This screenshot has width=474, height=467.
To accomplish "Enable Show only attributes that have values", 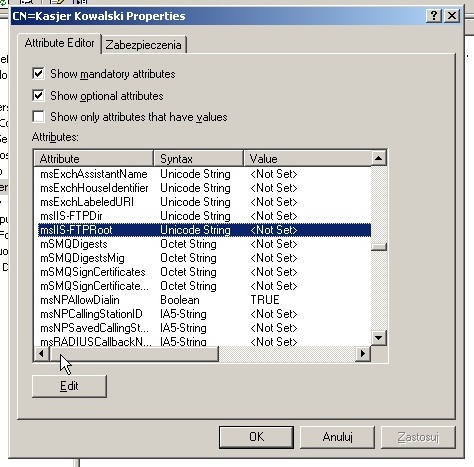I will pyautogui.click(x=38, y=117).
